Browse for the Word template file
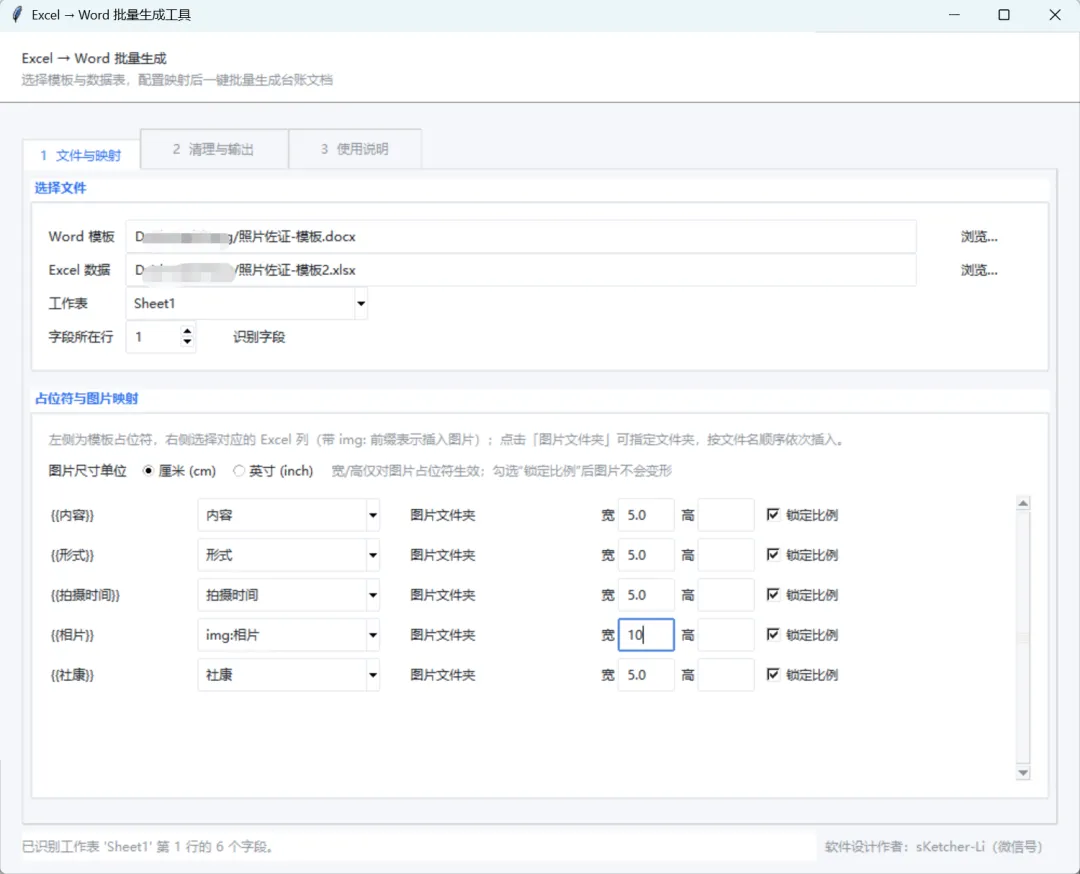1080x874 pixels. coord(979,237)
